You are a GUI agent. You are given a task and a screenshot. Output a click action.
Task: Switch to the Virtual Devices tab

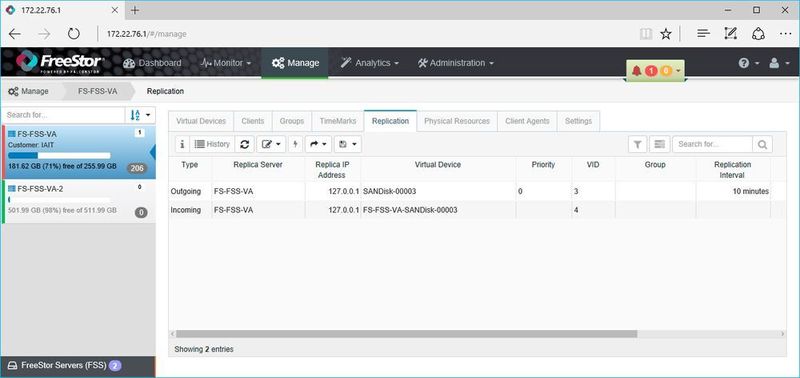click(201, 121)
